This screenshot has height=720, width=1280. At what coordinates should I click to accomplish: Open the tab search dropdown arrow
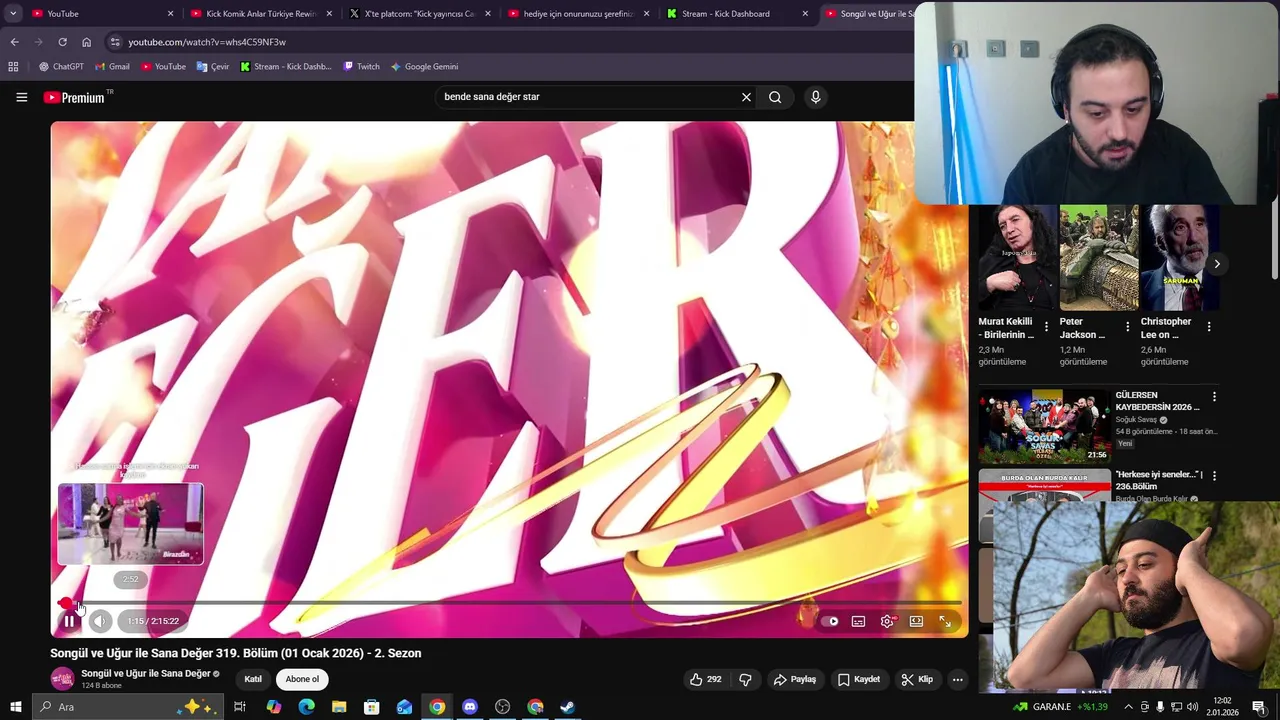14,13
